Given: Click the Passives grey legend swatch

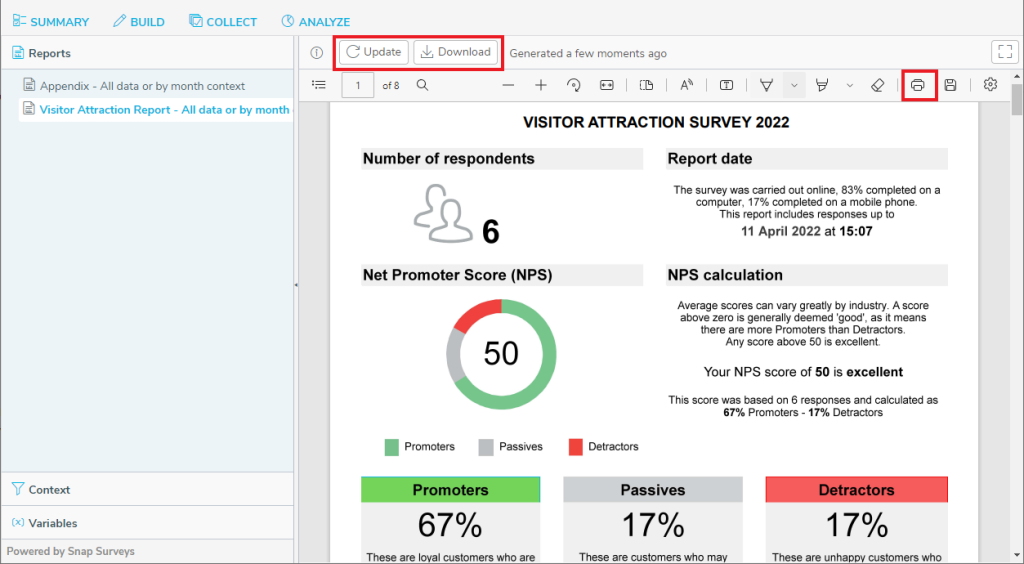Looking at the screenshot, I should [x=485, y=447].
